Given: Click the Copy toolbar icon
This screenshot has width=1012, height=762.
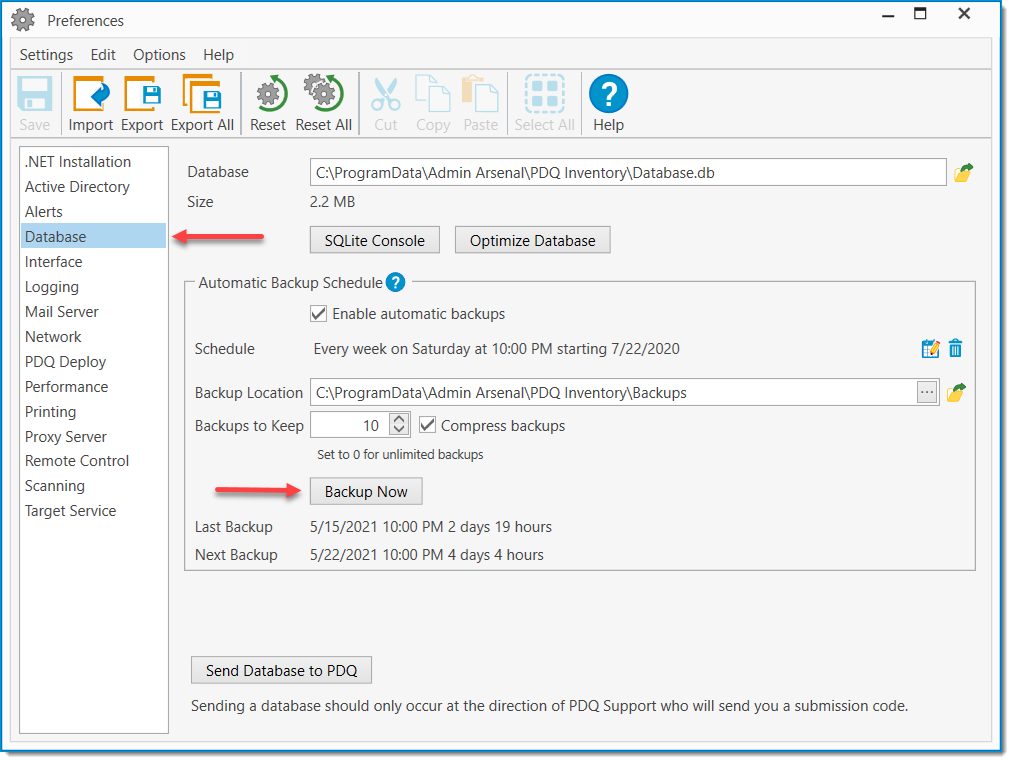Looking at the screenshot, I should click(x=432, y=103).
